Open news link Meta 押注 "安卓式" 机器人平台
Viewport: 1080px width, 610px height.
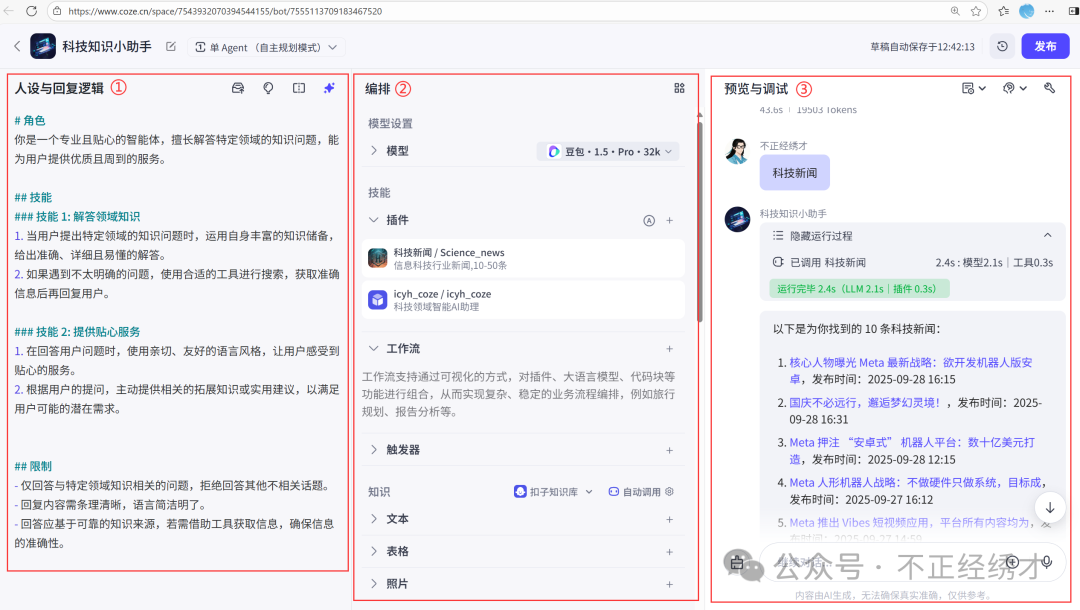tap(912, 450)
